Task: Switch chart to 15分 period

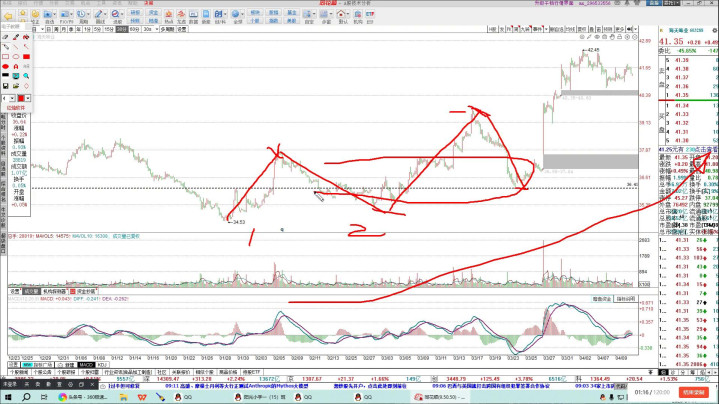Action: (x=109, y=29)
